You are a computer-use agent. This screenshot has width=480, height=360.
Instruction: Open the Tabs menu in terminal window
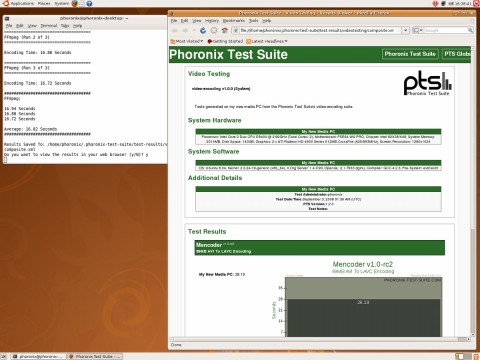pos(65,26)
